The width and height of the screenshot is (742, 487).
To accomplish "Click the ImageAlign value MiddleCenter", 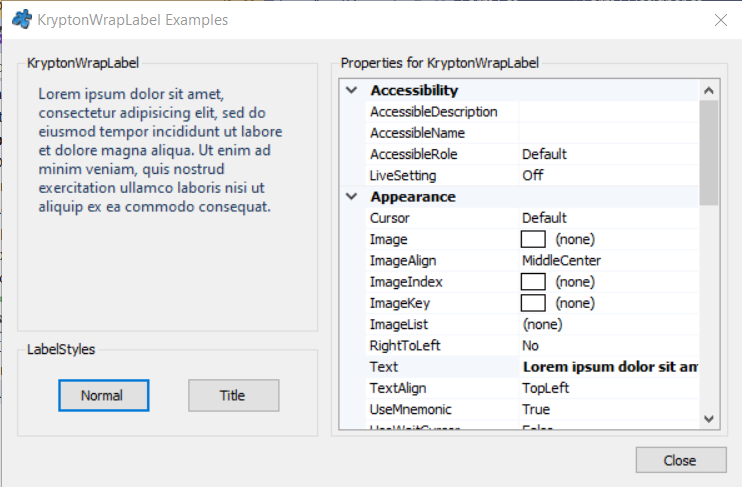I will tap(561, 261).
